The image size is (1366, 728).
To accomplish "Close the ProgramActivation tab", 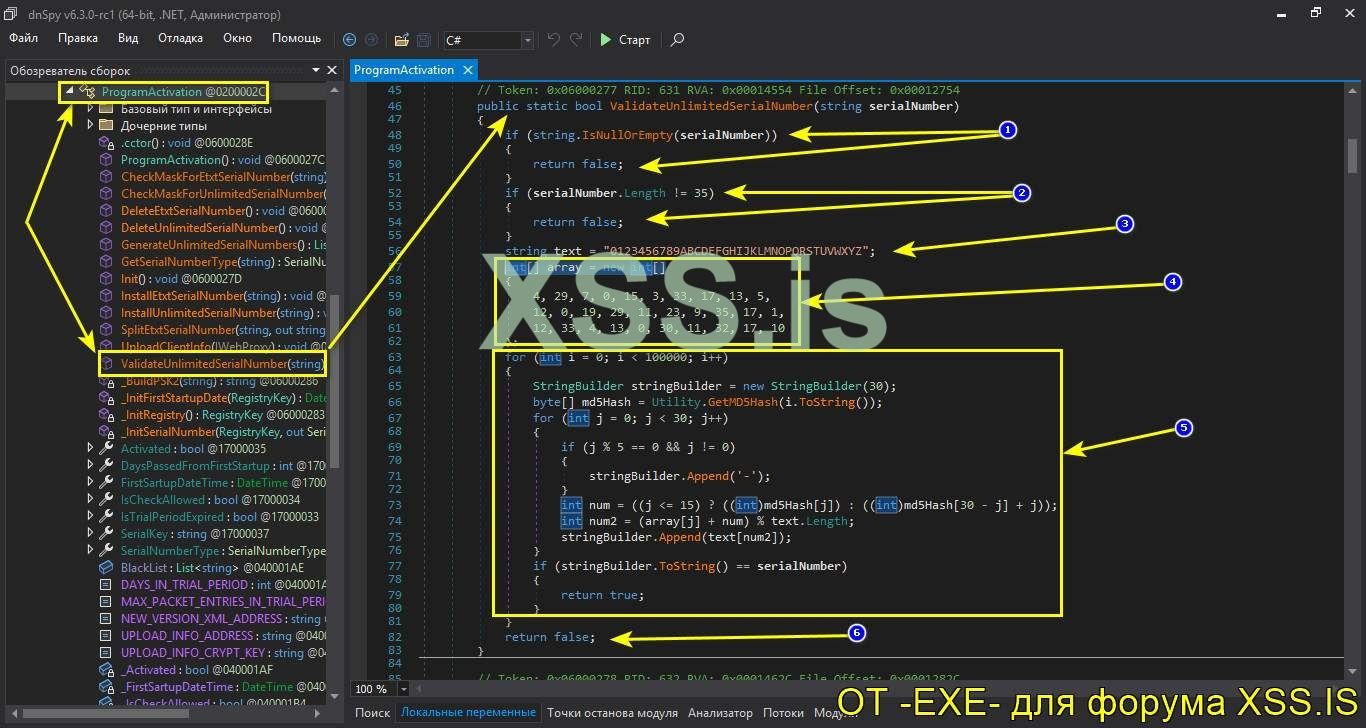I will [x=468, y=70].
